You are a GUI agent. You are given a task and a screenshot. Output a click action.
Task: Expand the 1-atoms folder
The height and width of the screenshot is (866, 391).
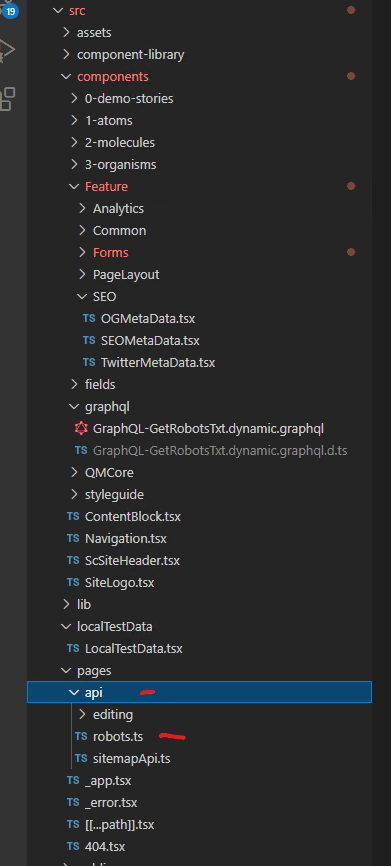tap(74, 120)
